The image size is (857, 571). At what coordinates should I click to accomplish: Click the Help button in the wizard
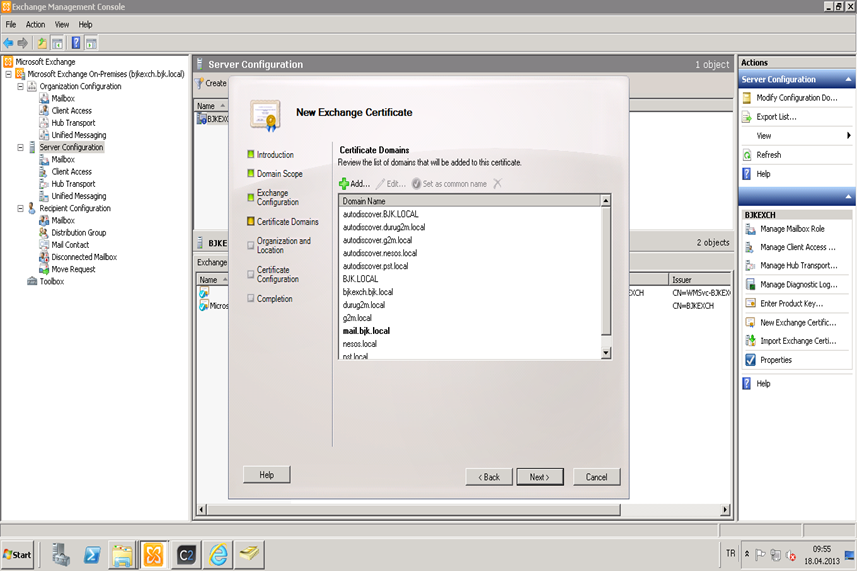(x=267, y=475)
